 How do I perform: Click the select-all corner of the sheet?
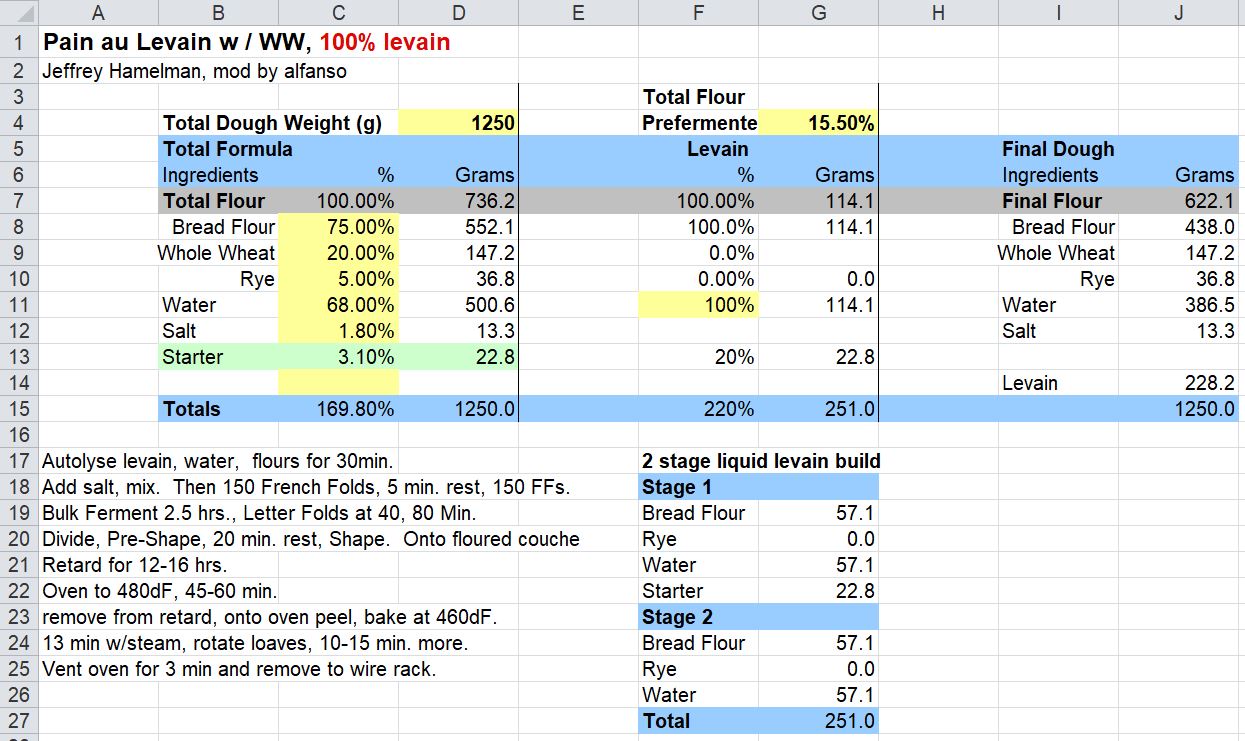(19, 13)
